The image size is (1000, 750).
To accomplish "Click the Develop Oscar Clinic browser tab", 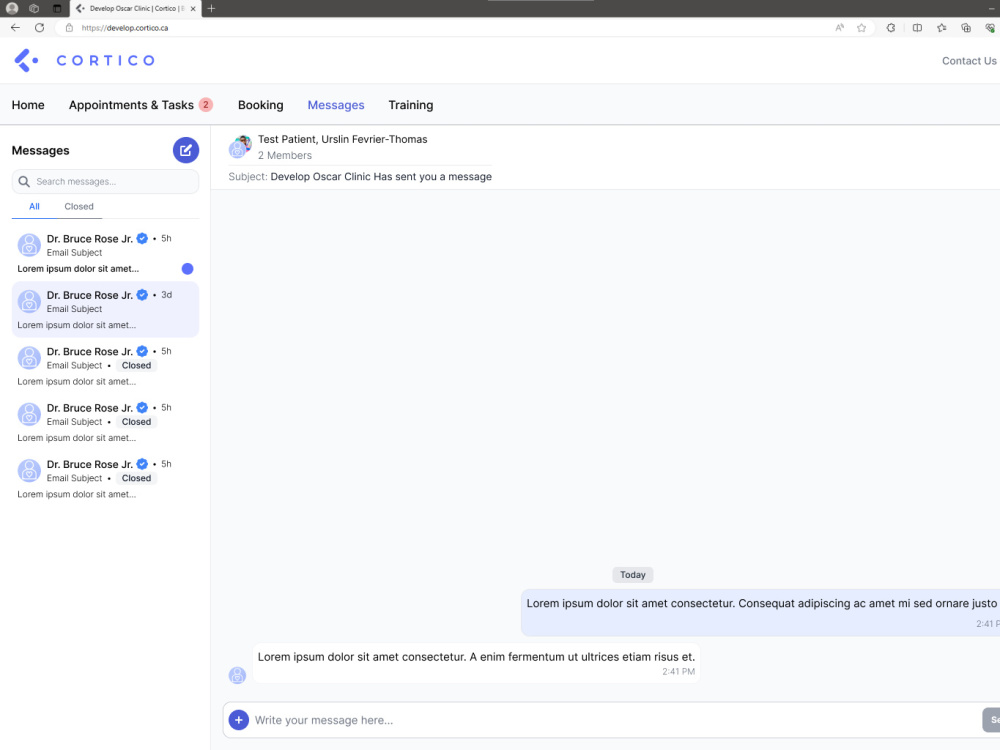I will point(135,8).
